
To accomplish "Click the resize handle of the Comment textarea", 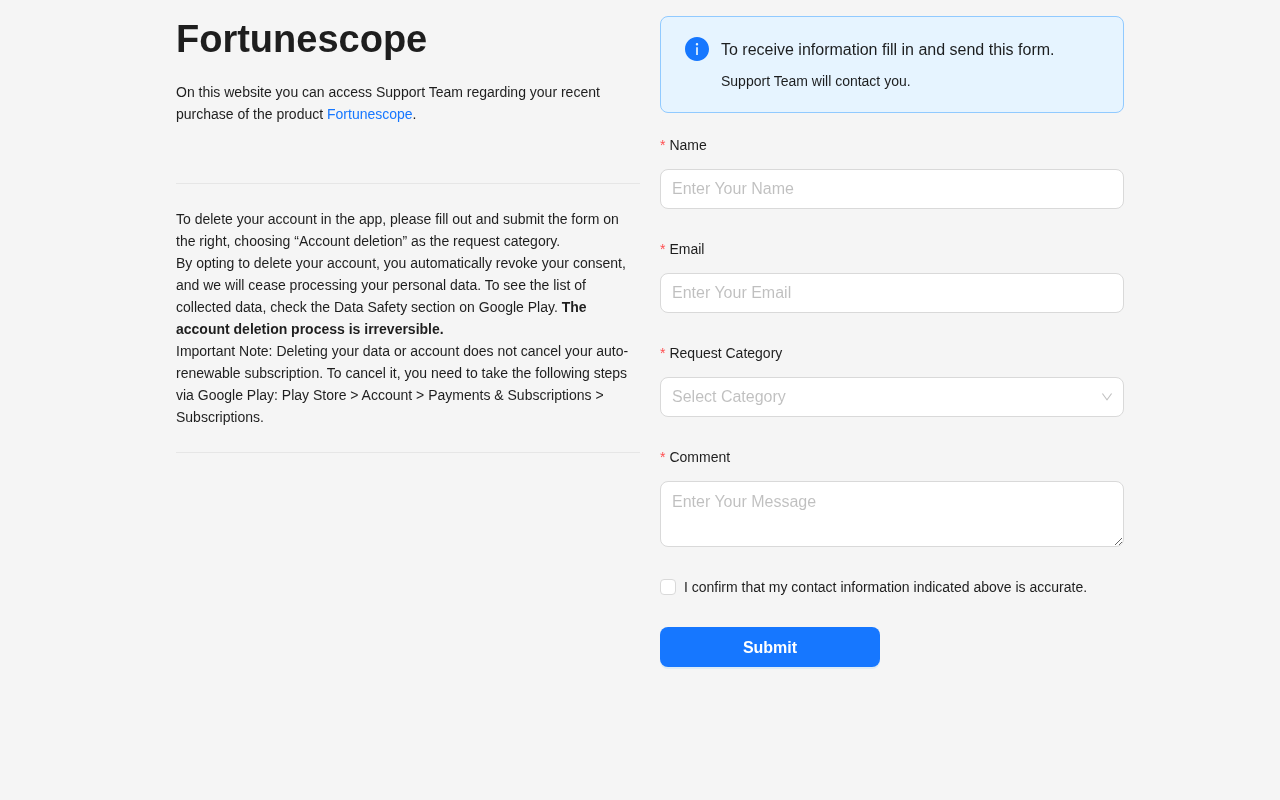I will (x=1118, y=541).
